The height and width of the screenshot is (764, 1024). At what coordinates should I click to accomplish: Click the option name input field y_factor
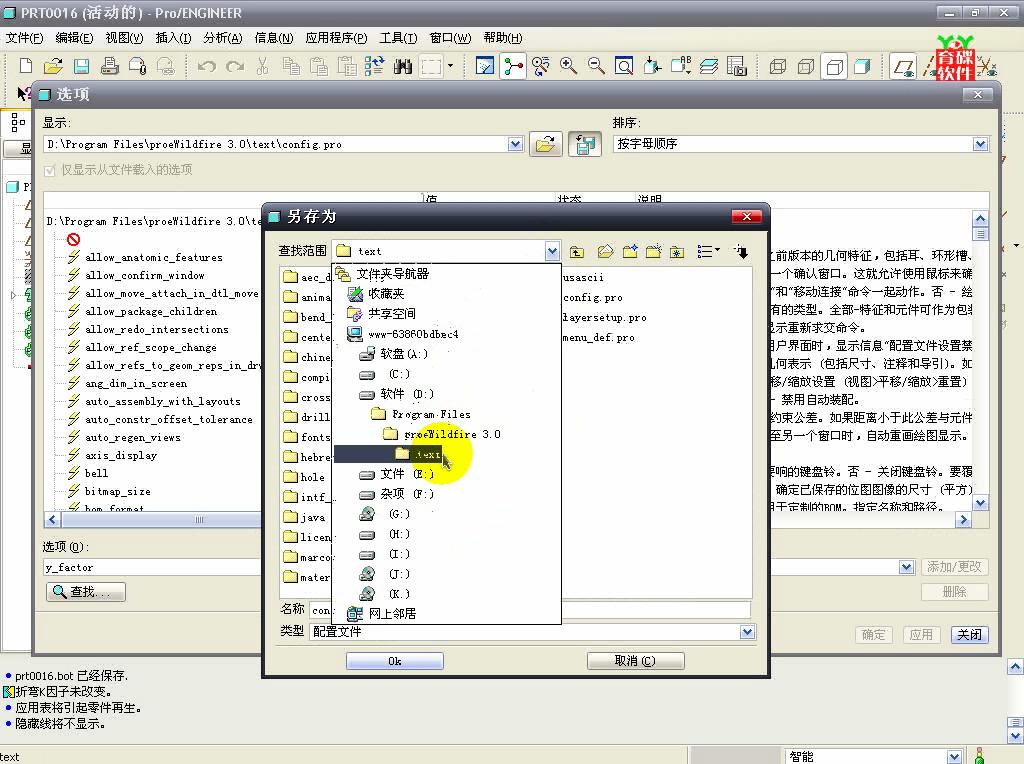coord(152,567)
